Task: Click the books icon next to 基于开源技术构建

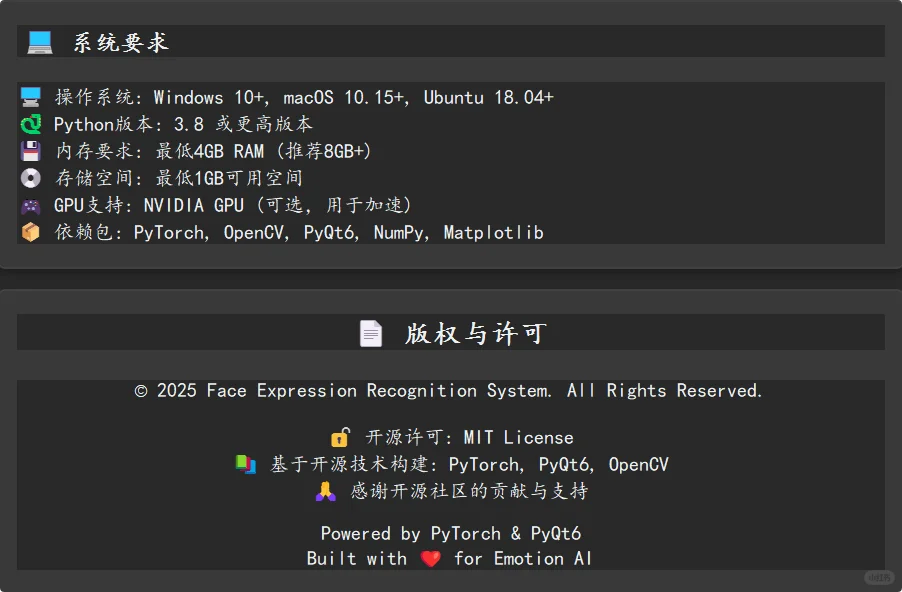Action: [246, 463]
